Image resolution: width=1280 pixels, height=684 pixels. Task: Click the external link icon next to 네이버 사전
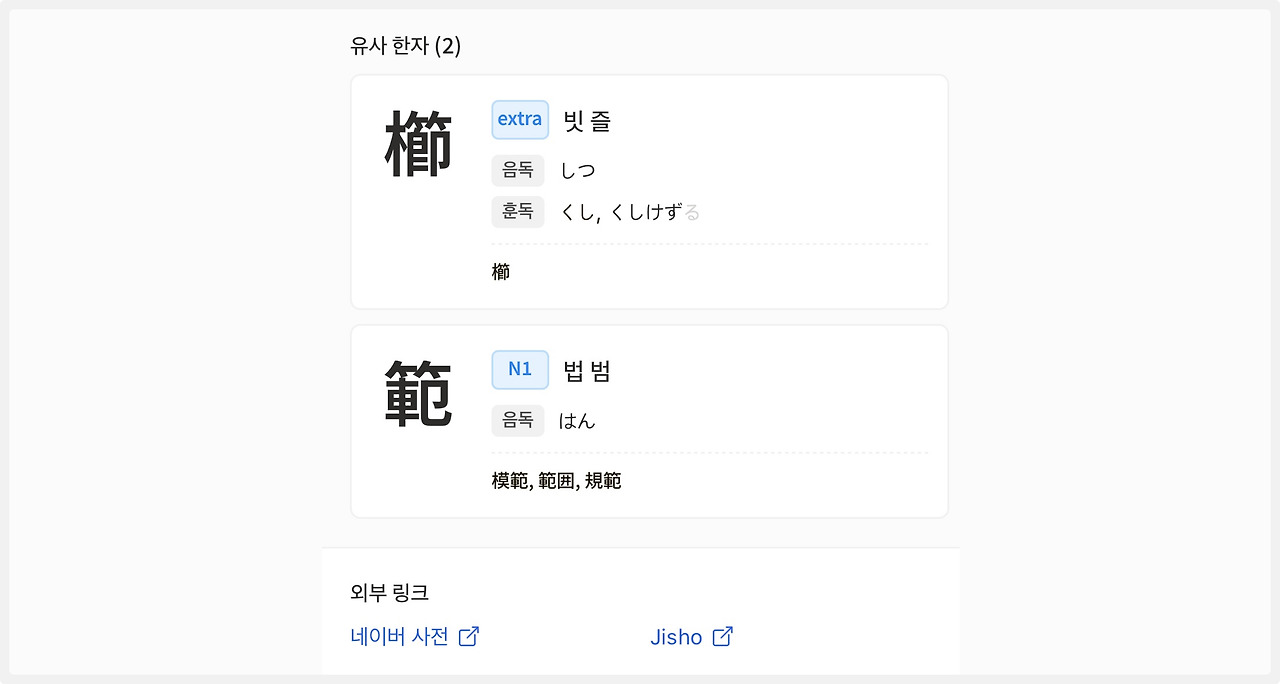469,636
